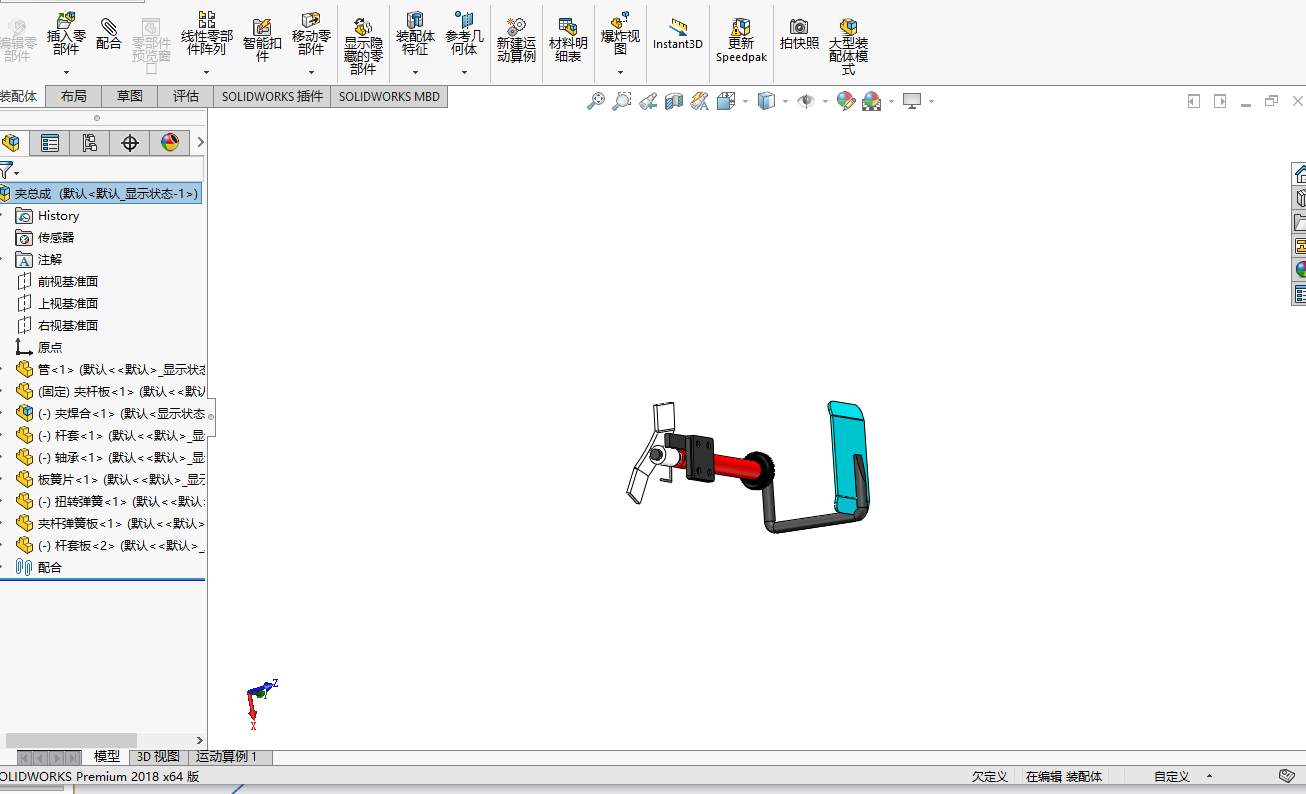Select the 夹总成 top-level assembly node
Image resolution: width=1306 pixels, height=794 pixels.
[101, 194]
